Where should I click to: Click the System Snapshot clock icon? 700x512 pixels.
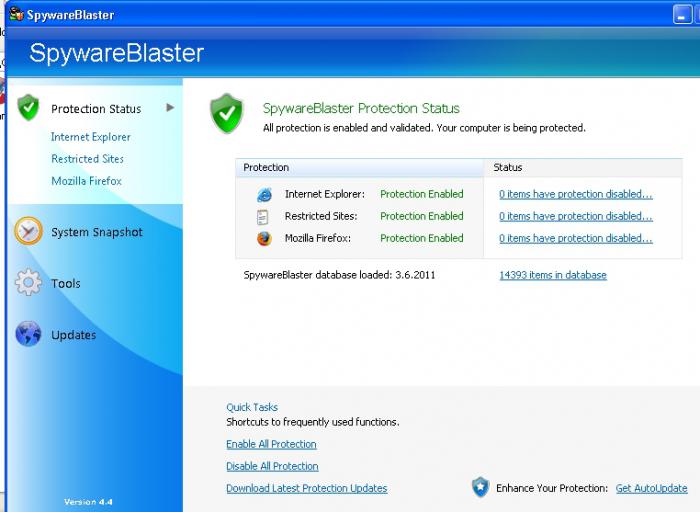[28, 232]
